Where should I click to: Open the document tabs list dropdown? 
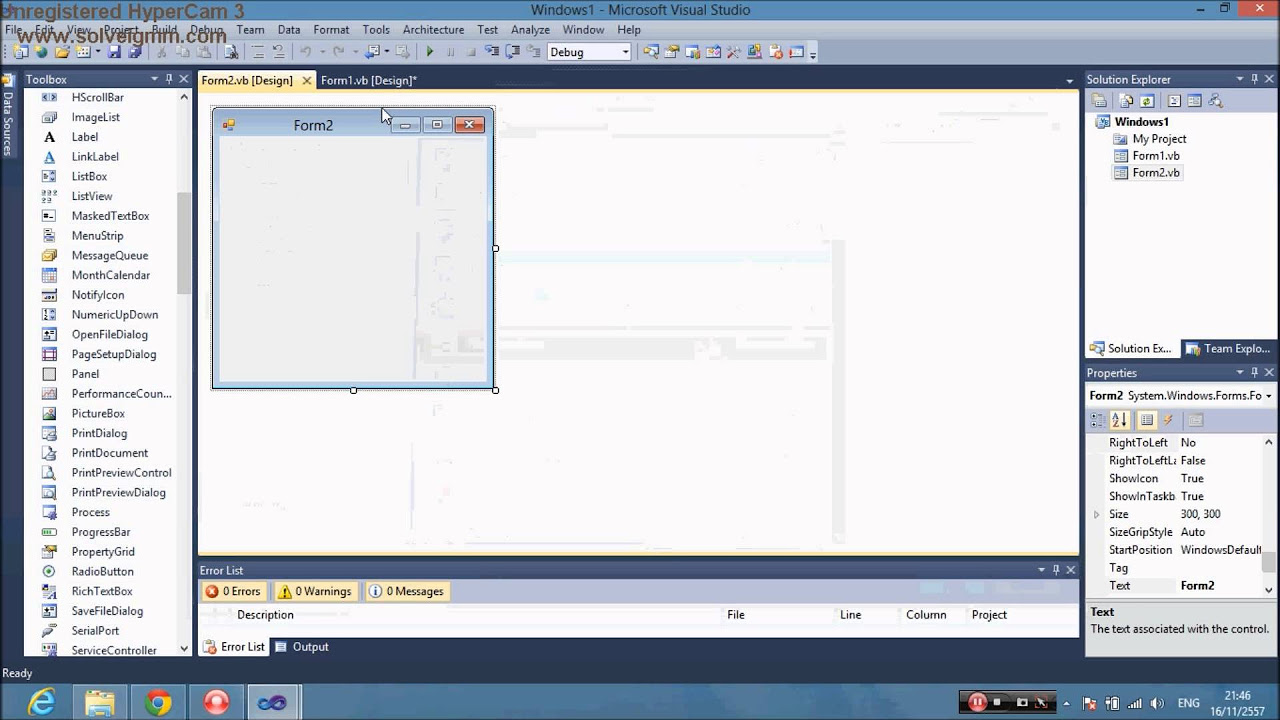click(x=1069, y=80)
